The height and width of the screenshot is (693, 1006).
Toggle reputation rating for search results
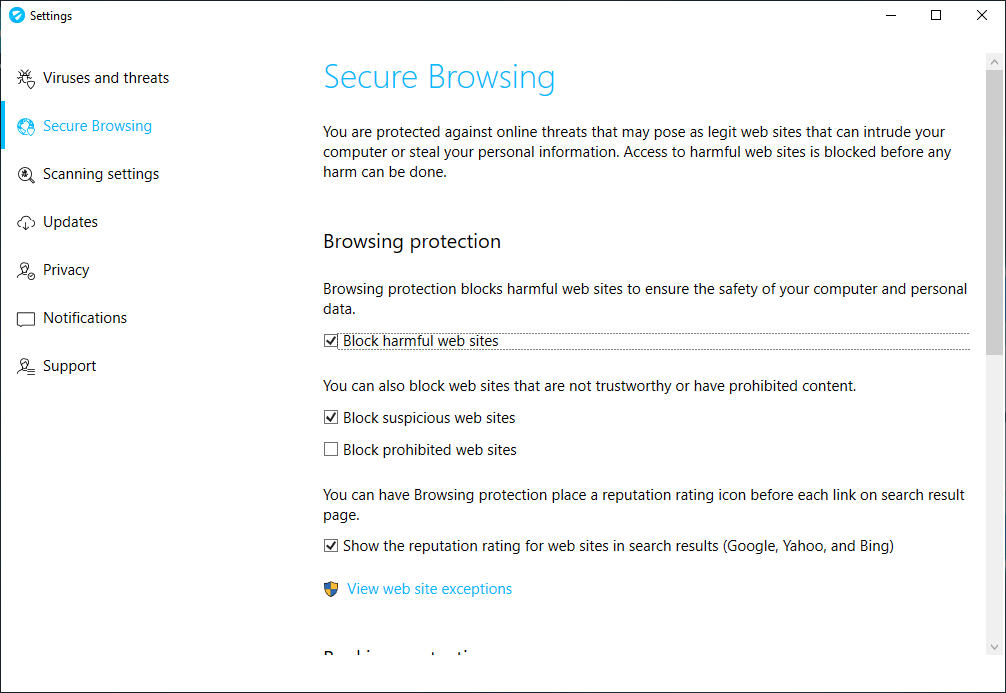click(331, 546)
